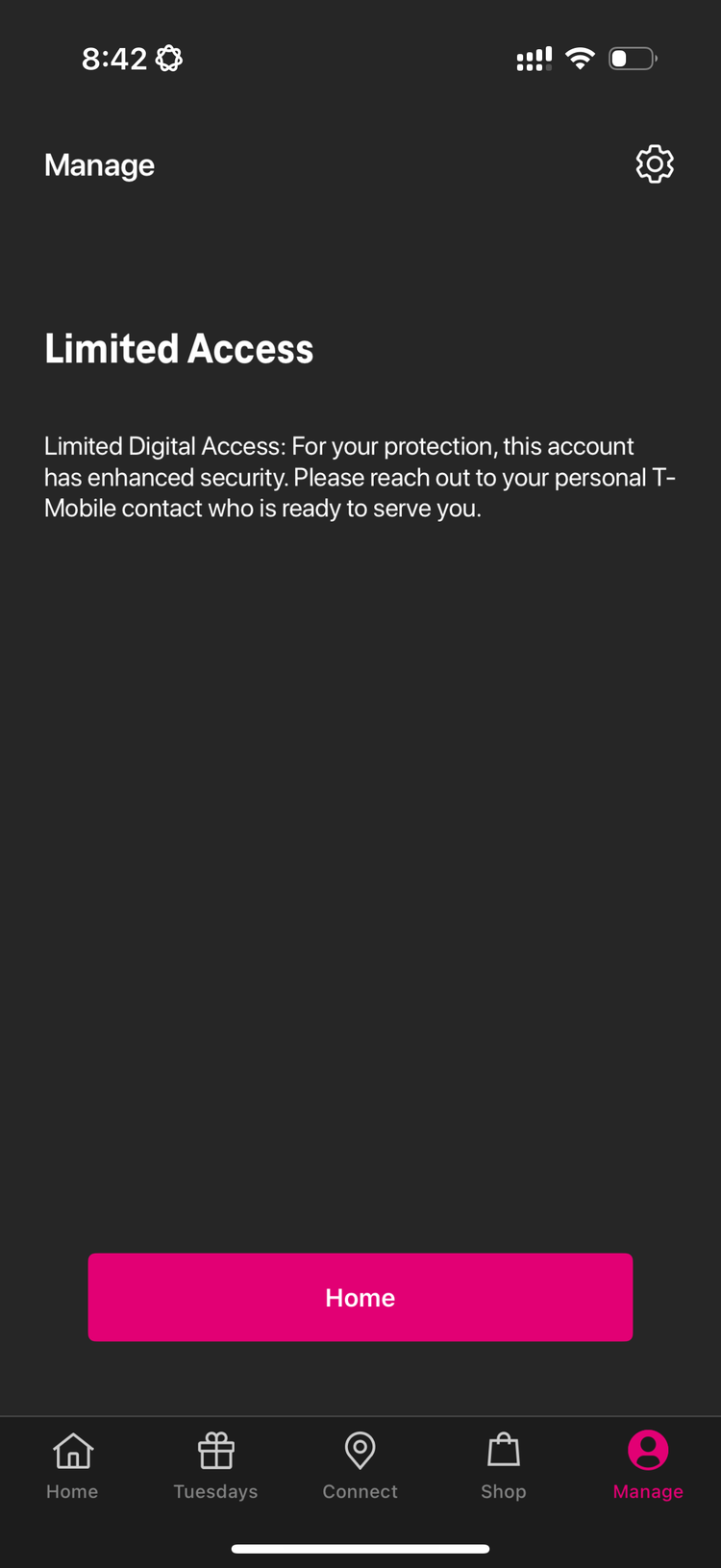
Task: Tap the Wi-Fi status icon
Action: [x=580, y=59]
